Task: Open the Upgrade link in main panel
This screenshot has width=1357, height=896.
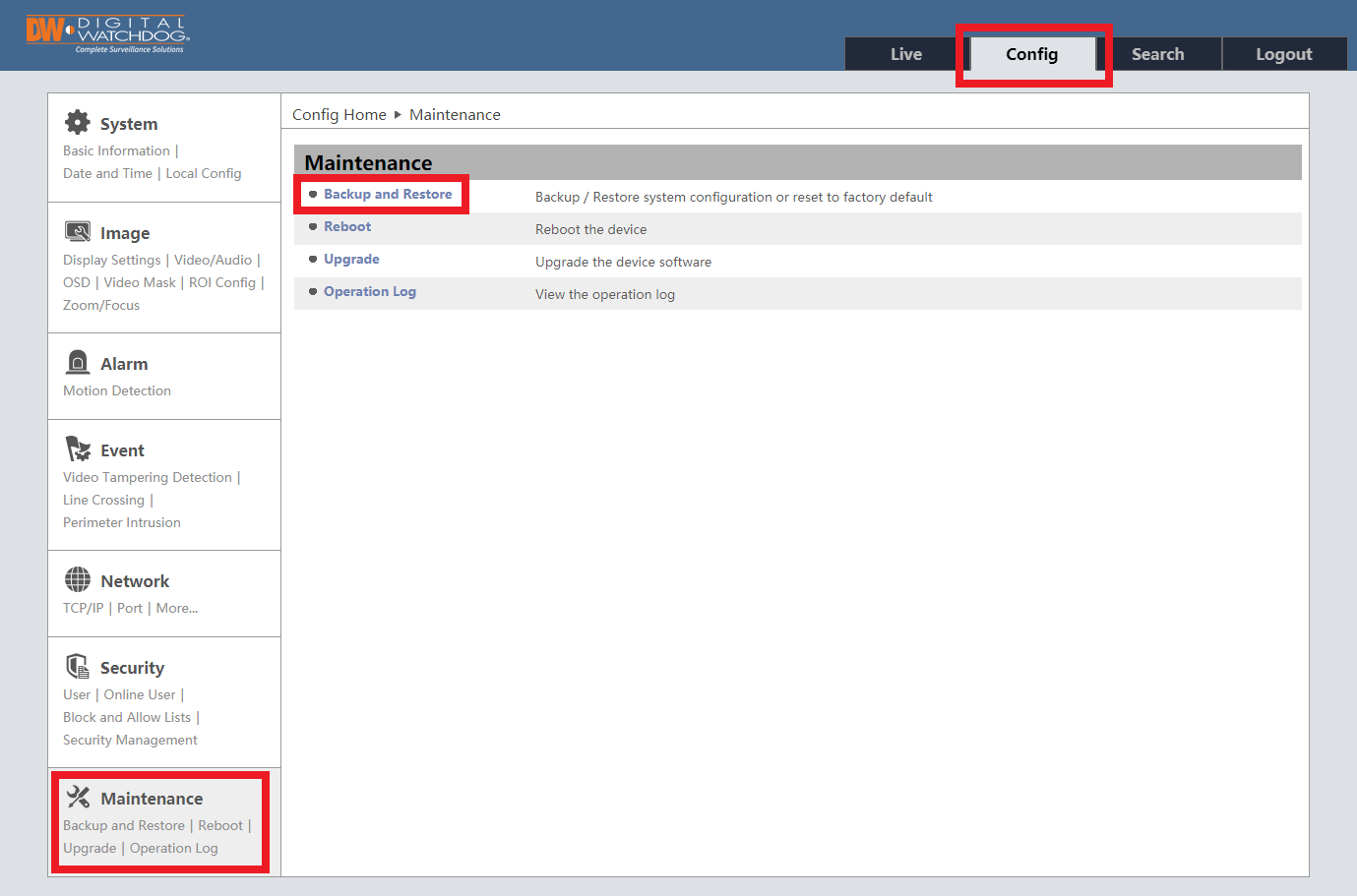Action: click(x=351, y=260)
